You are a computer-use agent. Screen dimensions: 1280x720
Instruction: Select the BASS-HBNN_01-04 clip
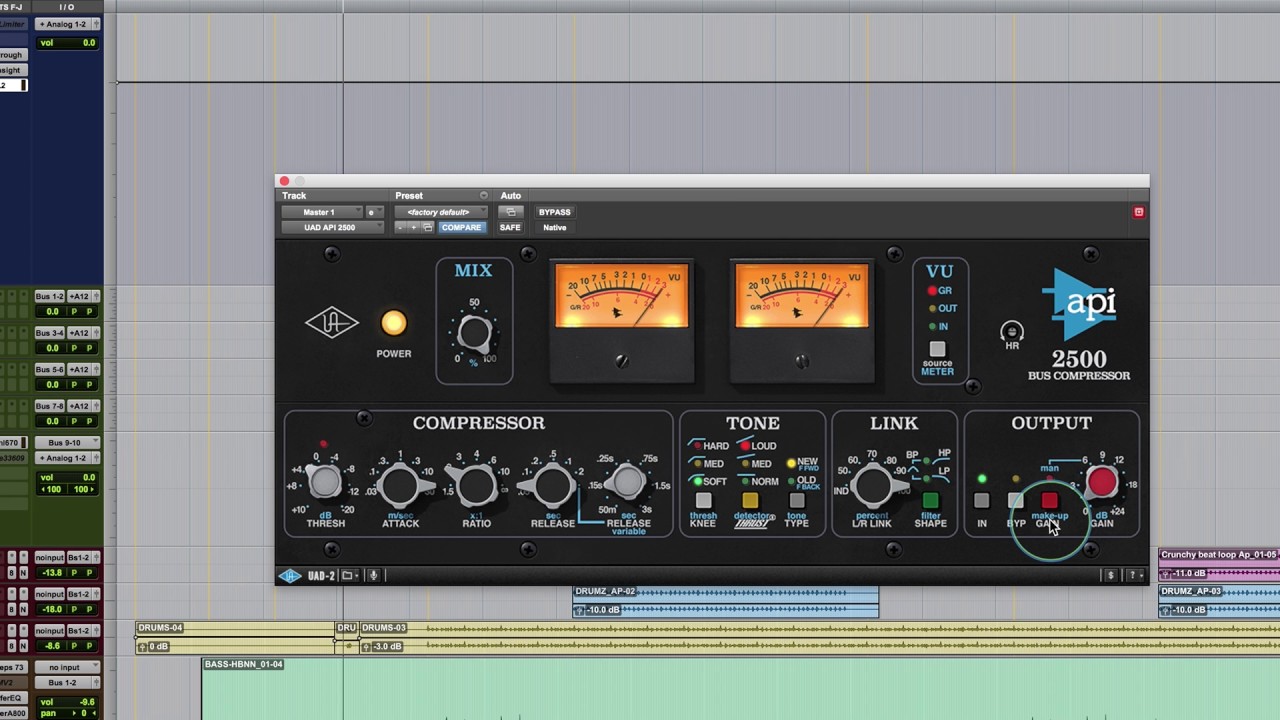(740, 689)
